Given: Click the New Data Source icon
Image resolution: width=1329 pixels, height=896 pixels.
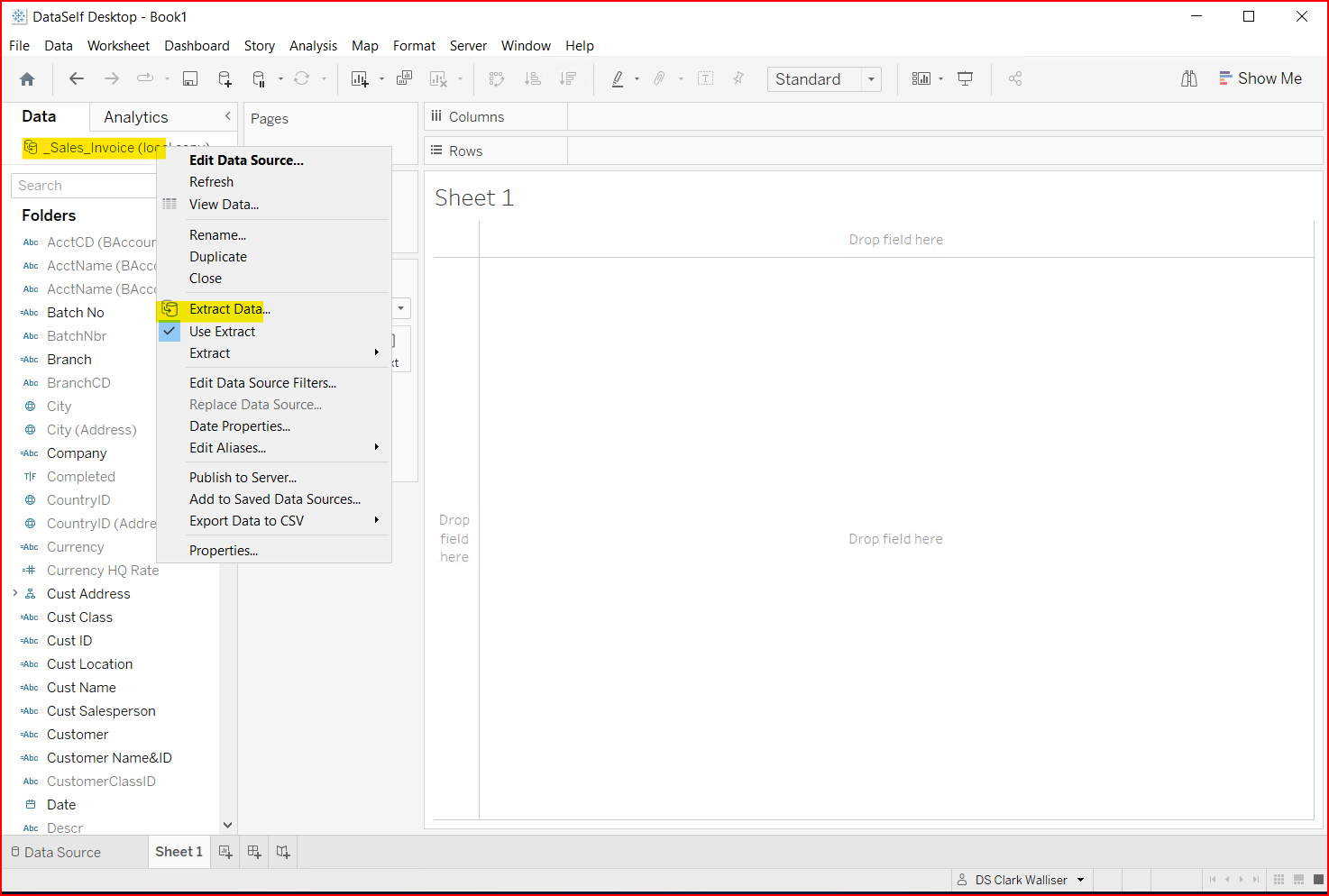Looking at the screenshot, I should point(225,78).
